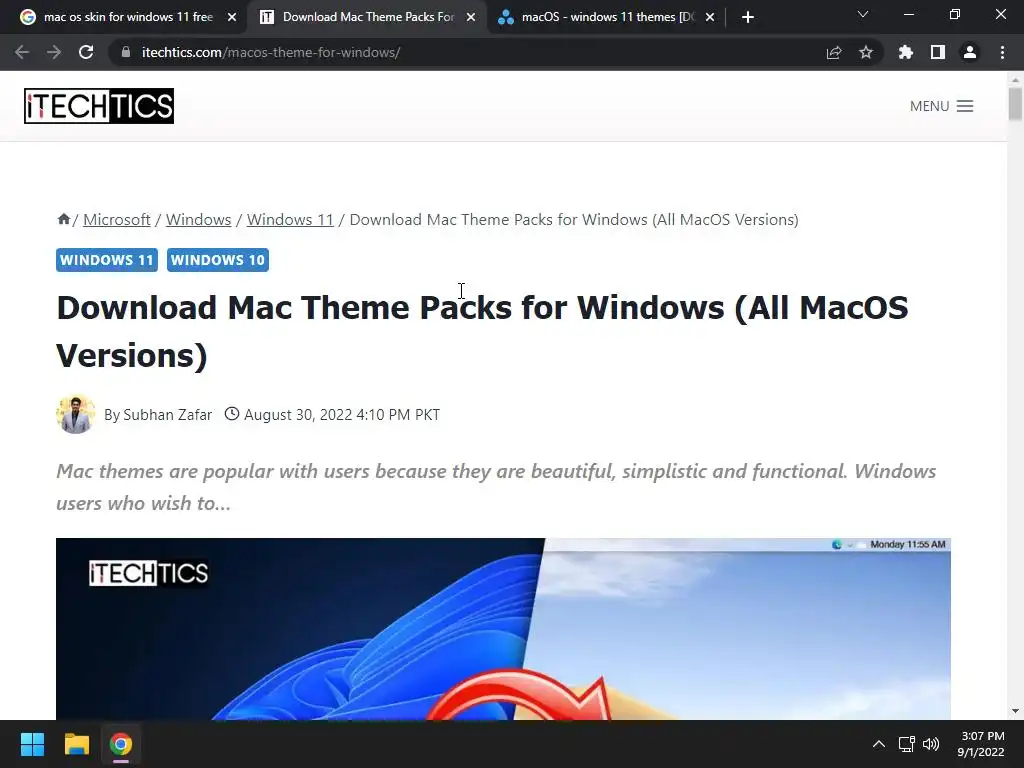Click the WINDOWS 11 category tag
1024x768 pixels.
click(x=107, y=260)
